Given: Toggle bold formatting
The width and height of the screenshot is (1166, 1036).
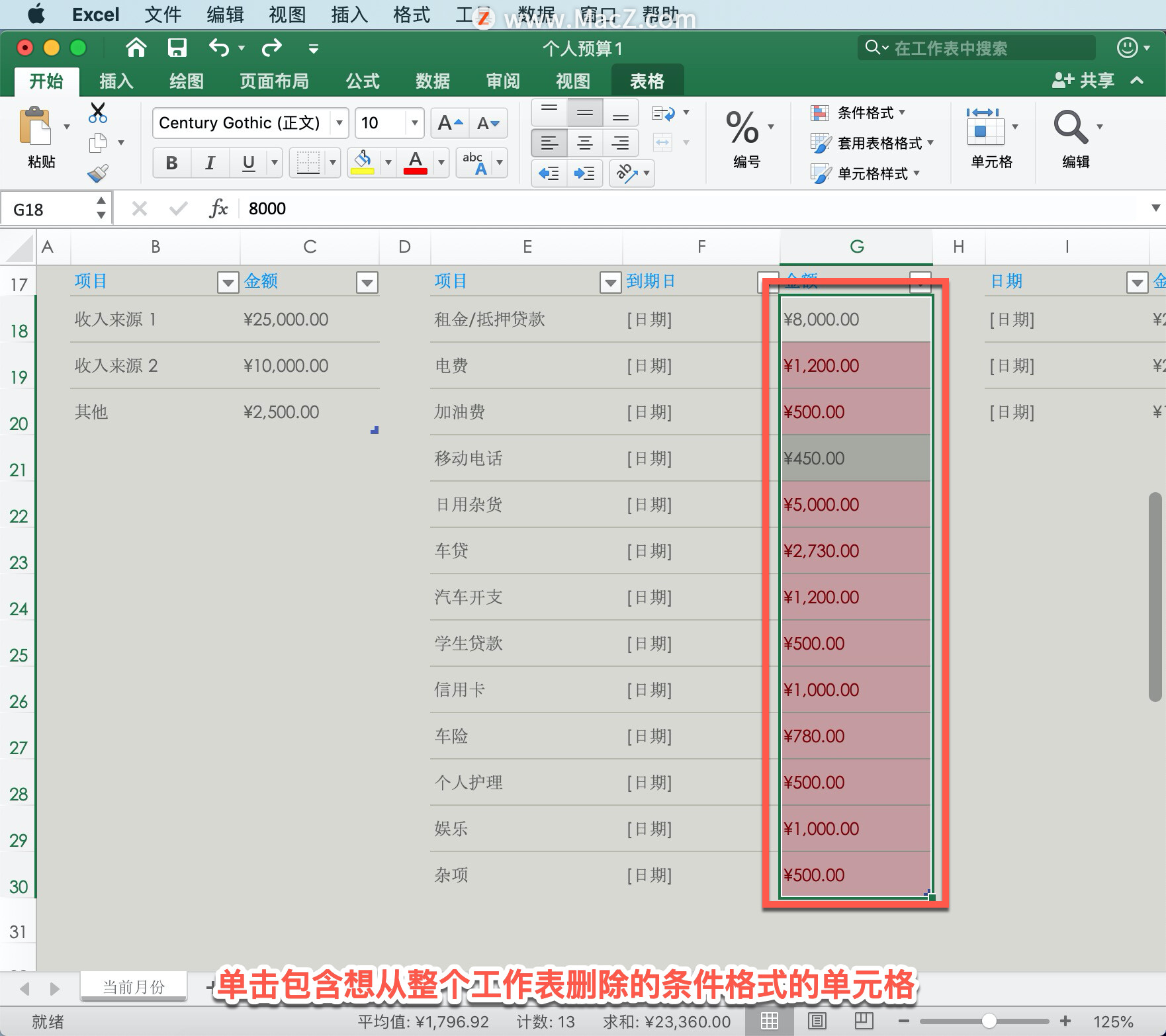Looking at the screenshot, I should coord(171,162).
